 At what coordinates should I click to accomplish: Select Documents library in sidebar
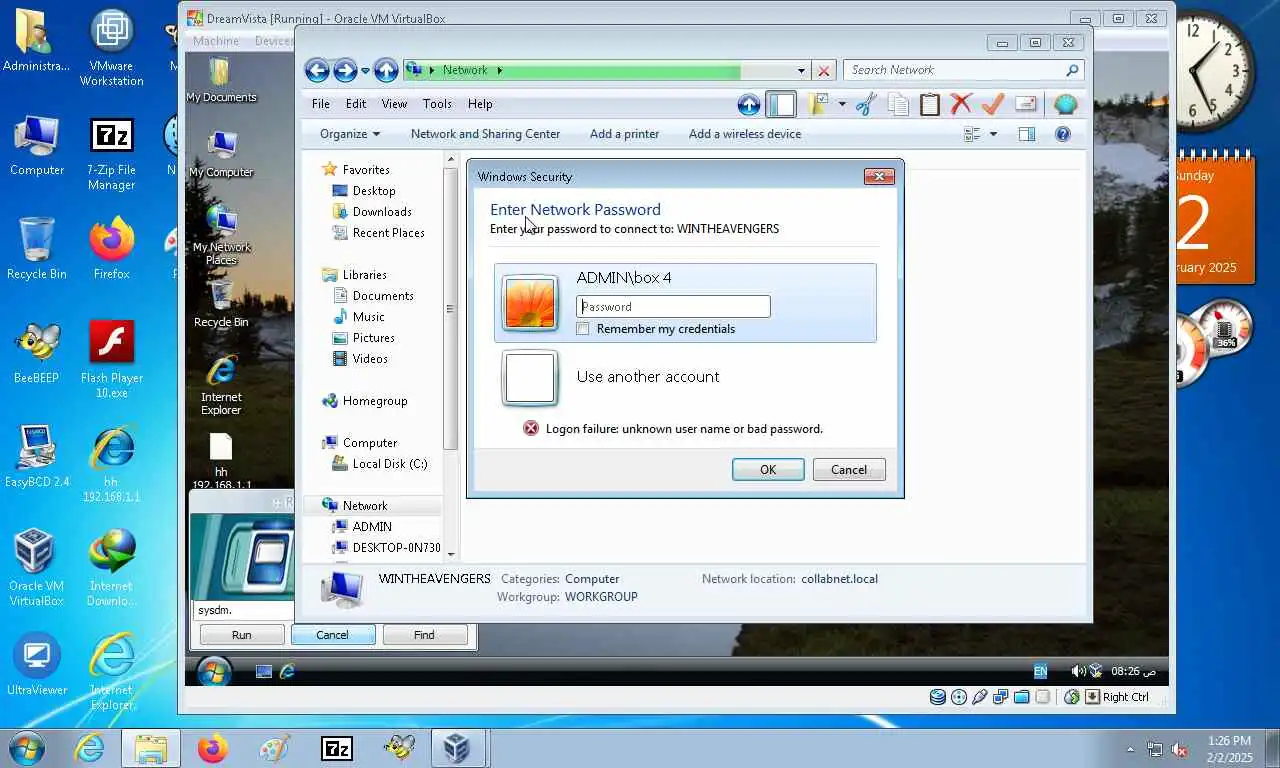(383, 296)
